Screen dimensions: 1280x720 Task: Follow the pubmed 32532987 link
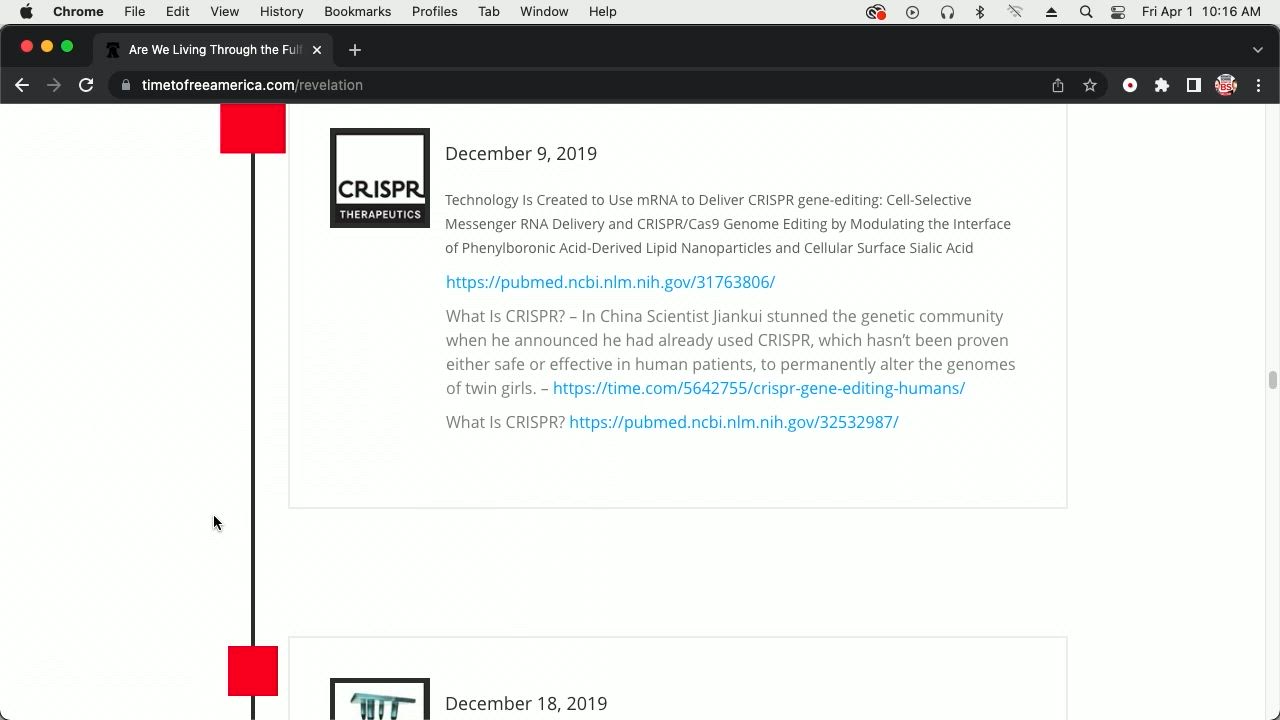pos(733,422)
